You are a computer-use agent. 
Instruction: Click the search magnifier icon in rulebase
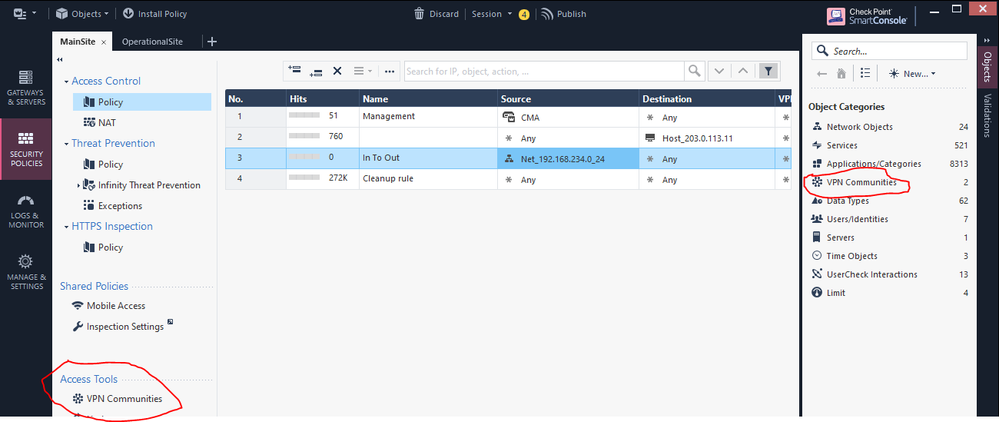click(694, 71)
